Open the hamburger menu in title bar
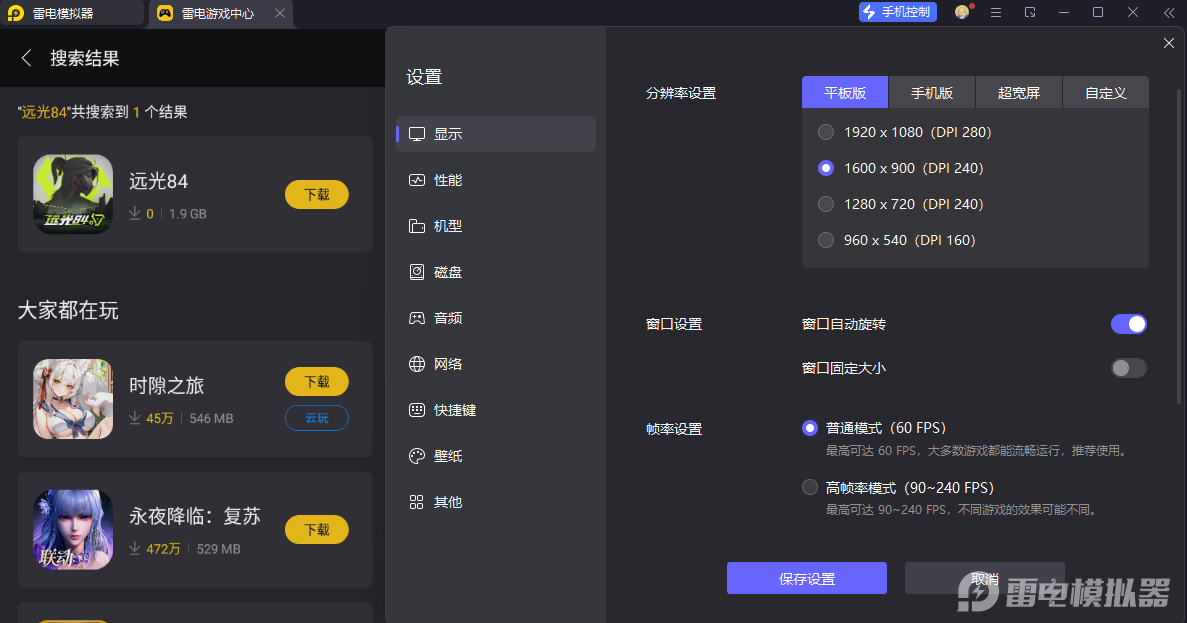Screen dimensions: 1187x623 click(x=995, y=12)
